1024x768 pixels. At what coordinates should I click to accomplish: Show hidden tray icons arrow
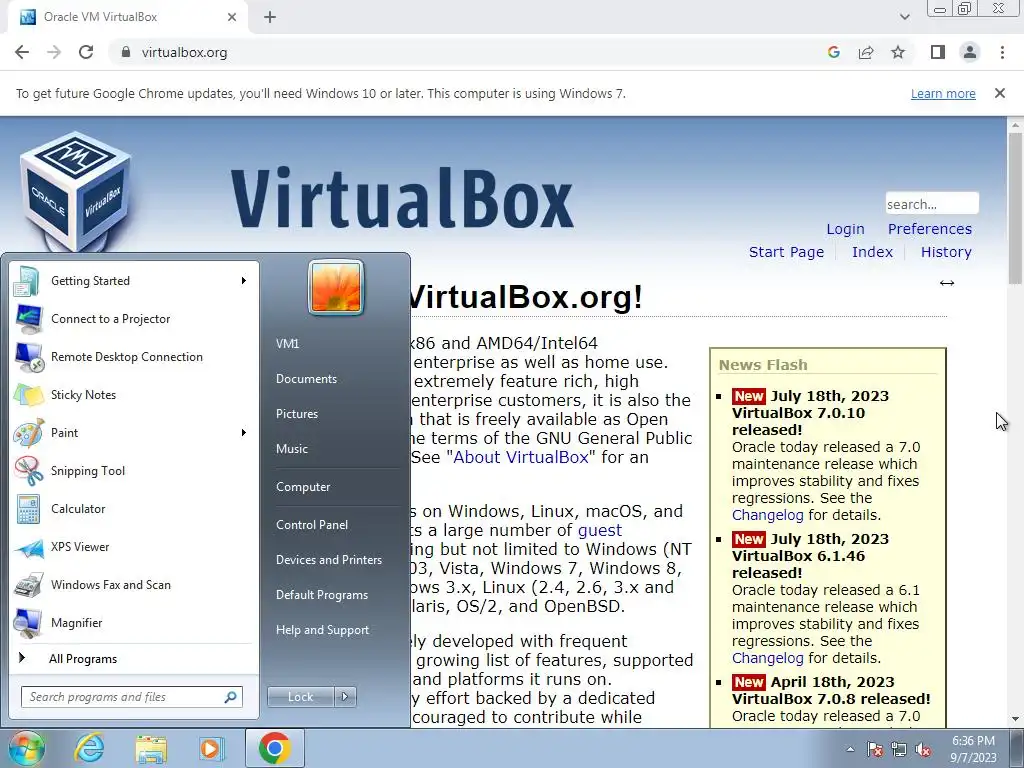tap(850, 749)
